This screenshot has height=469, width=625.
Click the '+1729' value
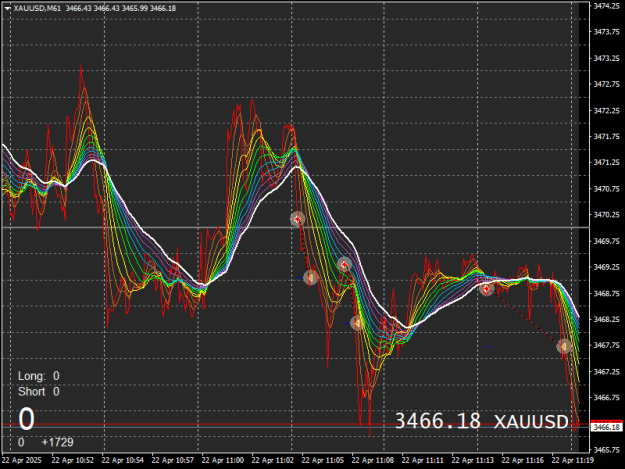pyautogui.click(x=58, y=442)
